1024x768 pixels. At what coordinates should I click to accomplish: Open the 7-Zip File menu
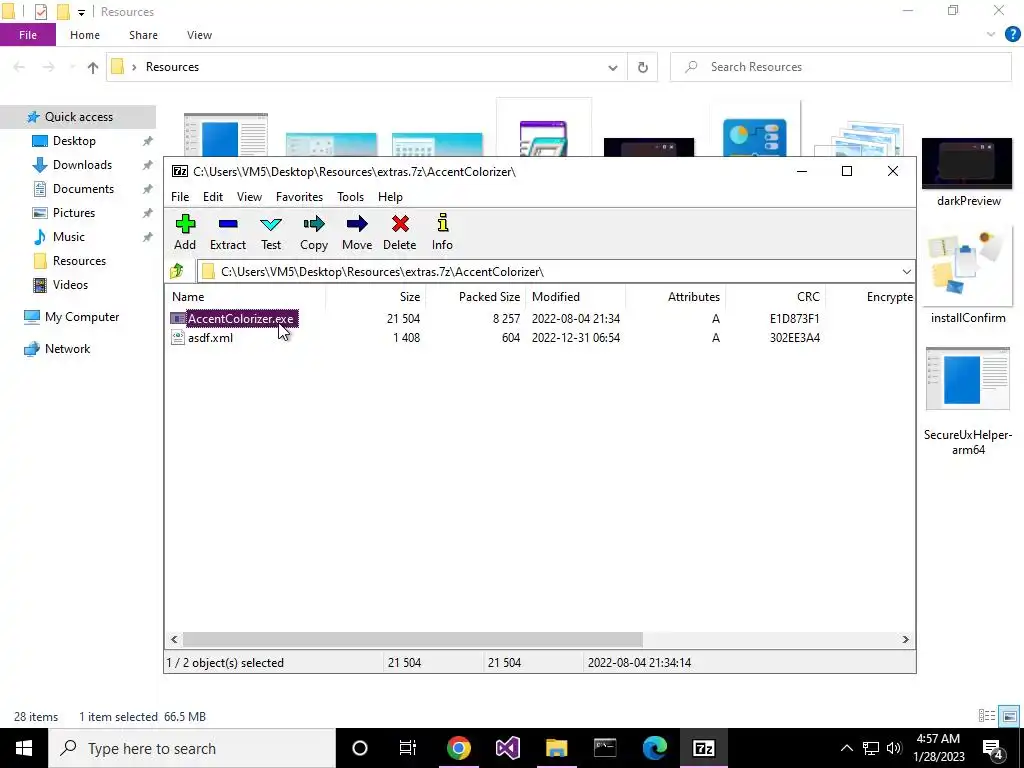tap(180, 197)
